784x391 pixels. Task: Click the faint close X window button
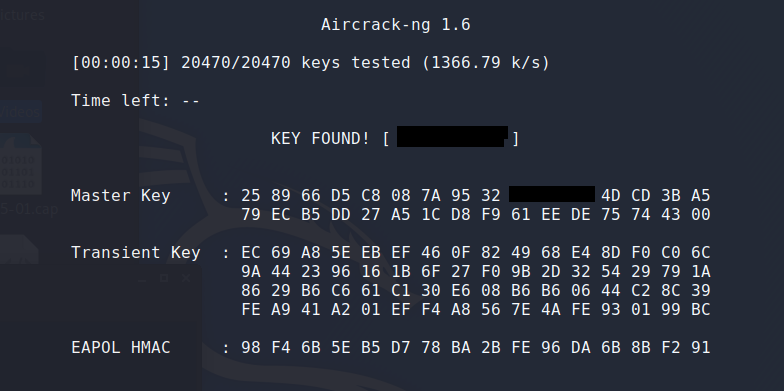[x=186, y=278]
